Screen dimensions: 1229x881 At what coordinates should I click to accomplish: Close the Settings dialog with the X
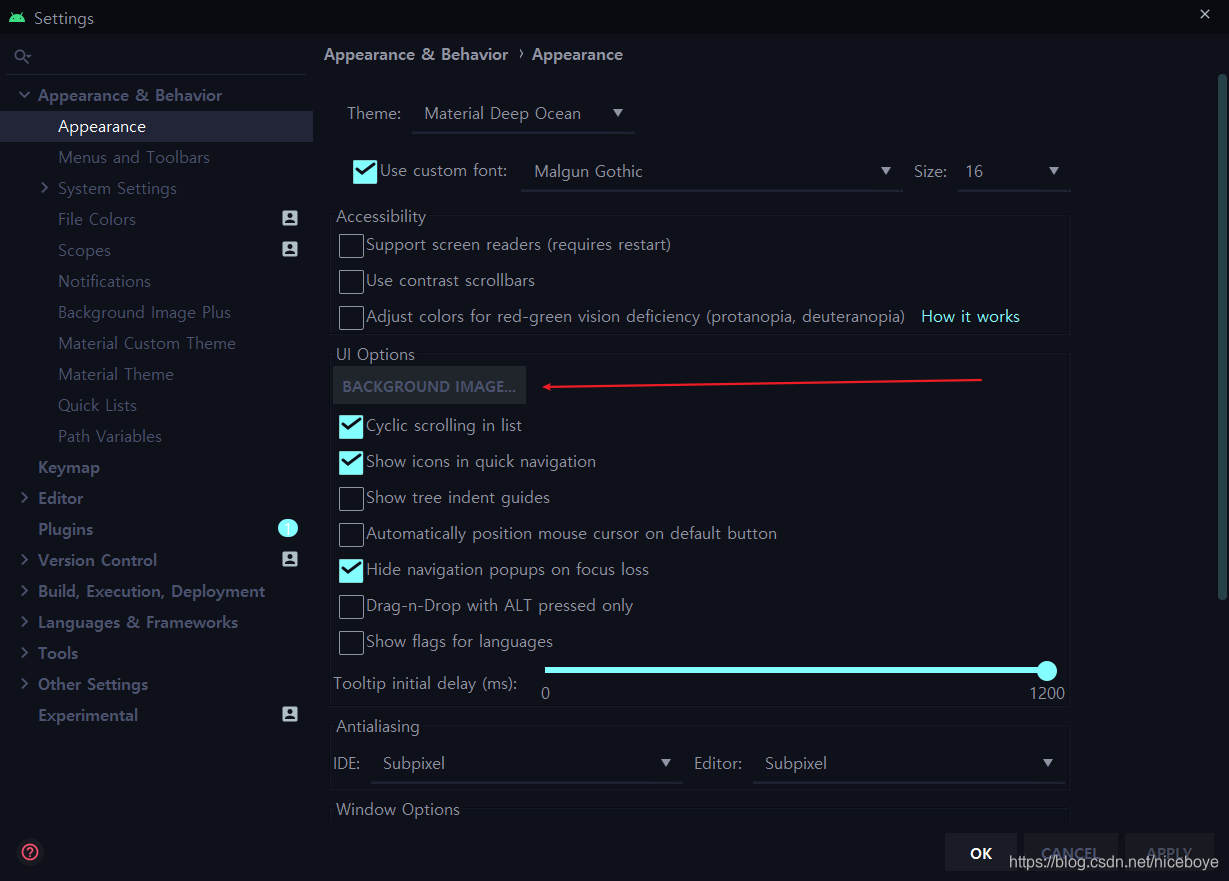pyautogui.click(x=1205, y=14)
